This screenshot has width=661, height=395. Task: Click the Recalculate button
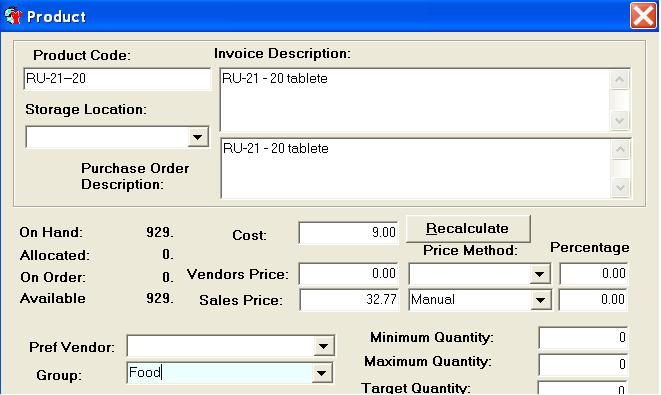(x=468, y=228)
